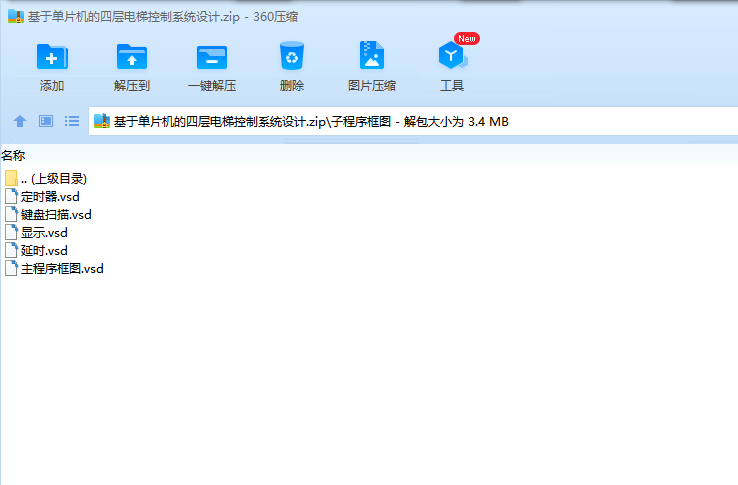Open the 图片压缩 image compression tool
738x485 pixels.
tap(372, 55)
